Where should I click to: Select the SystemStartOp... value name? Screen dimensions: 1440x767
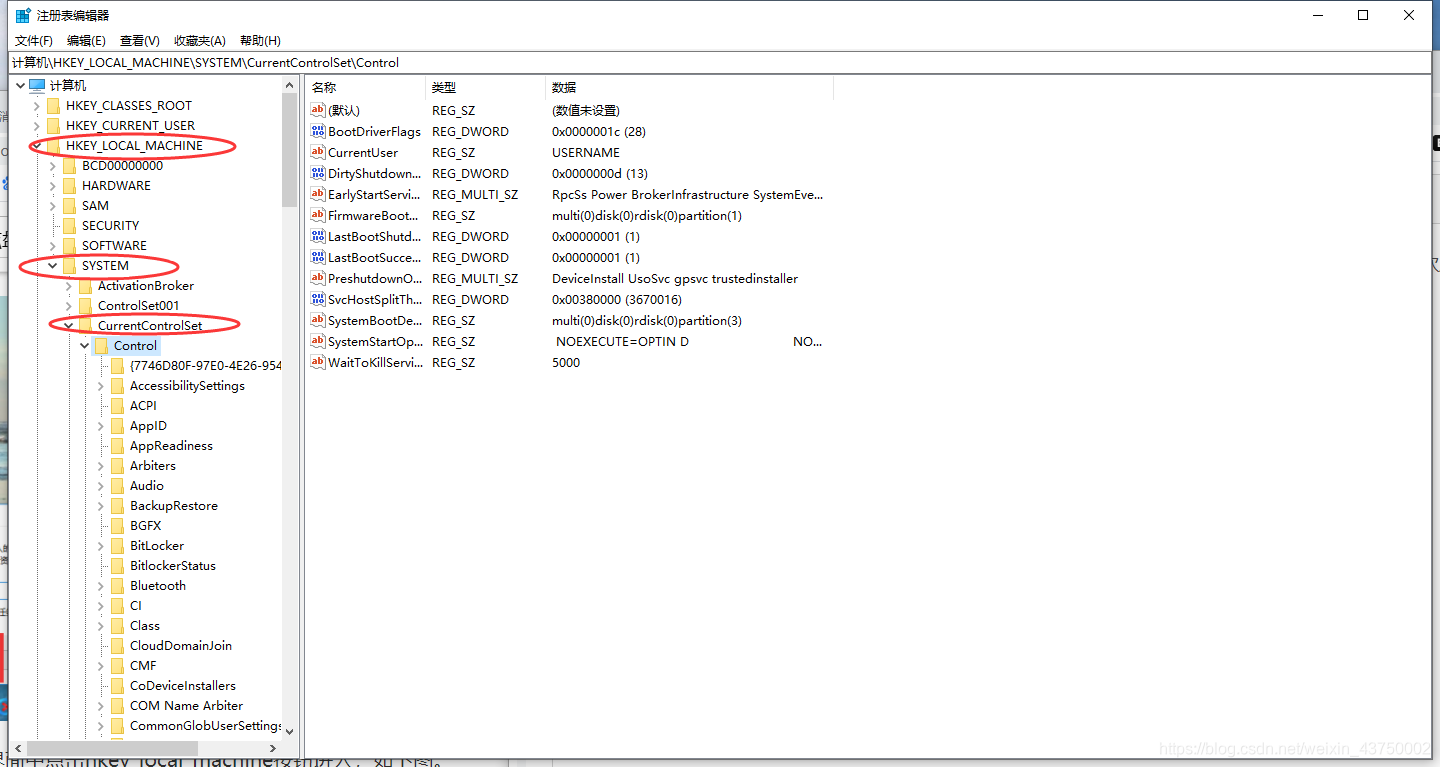pos(375,341)
